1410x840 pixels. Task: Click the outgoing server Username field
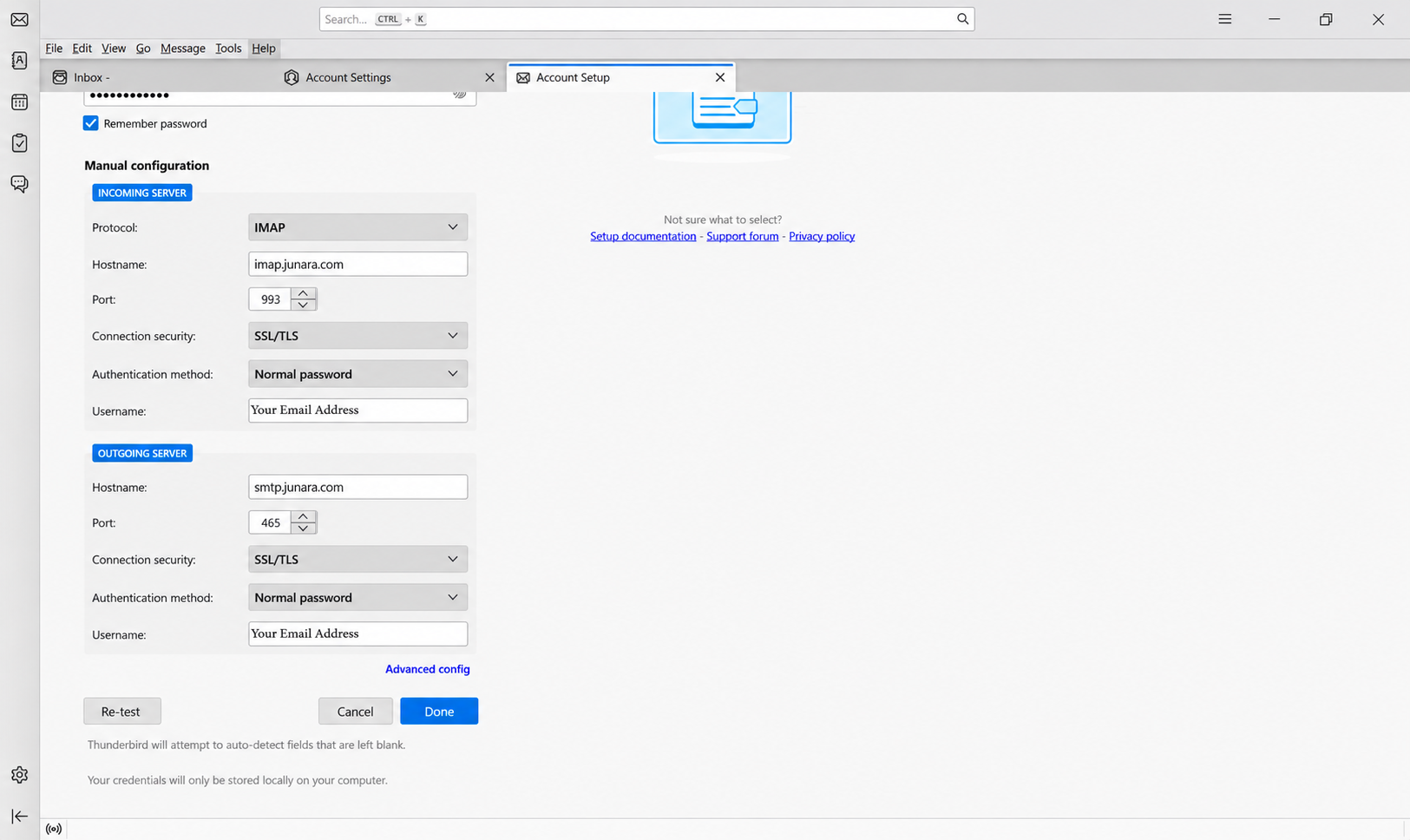[357, 634]
